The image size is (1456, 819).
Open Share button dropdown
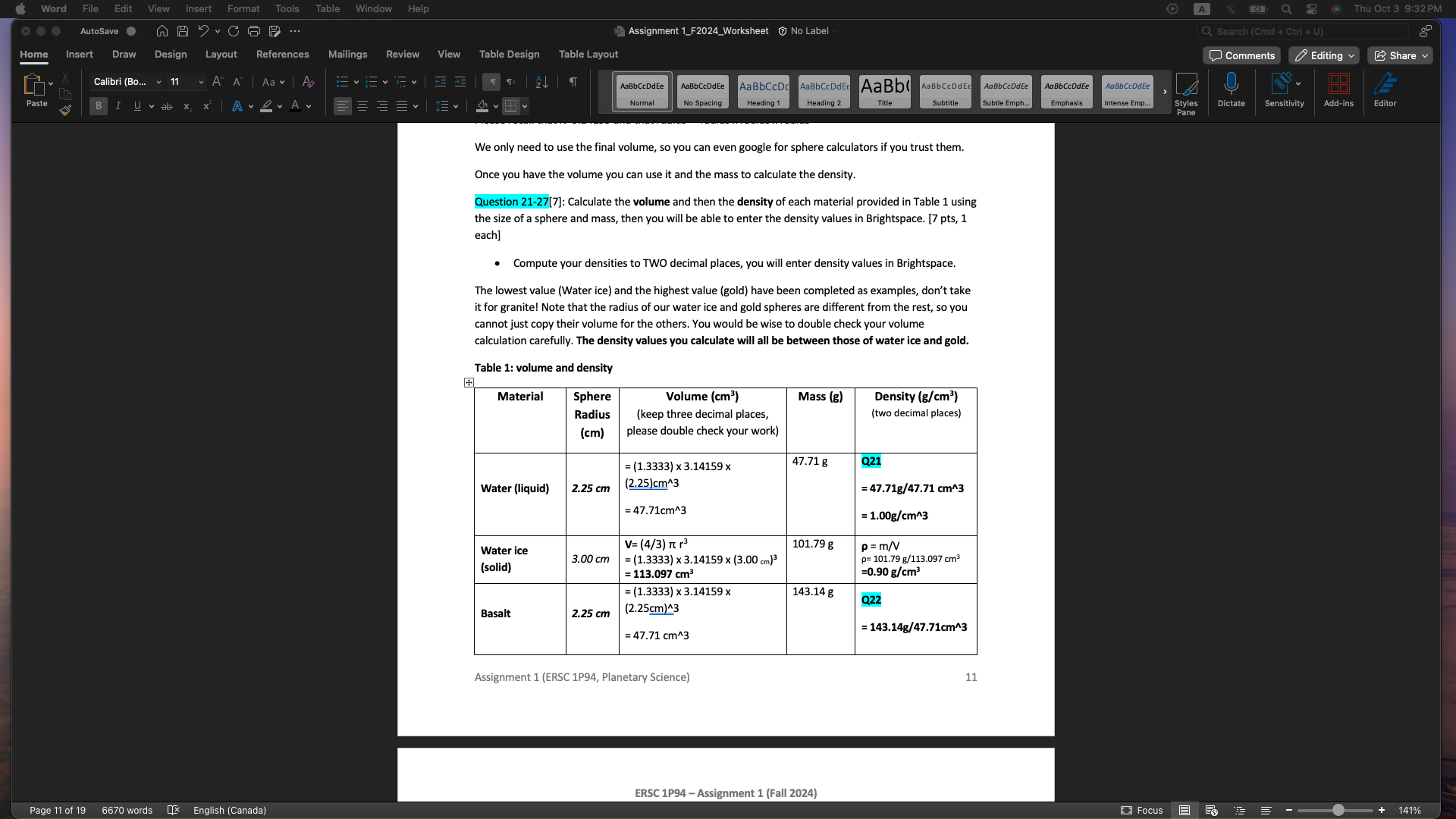(1425, 55)
